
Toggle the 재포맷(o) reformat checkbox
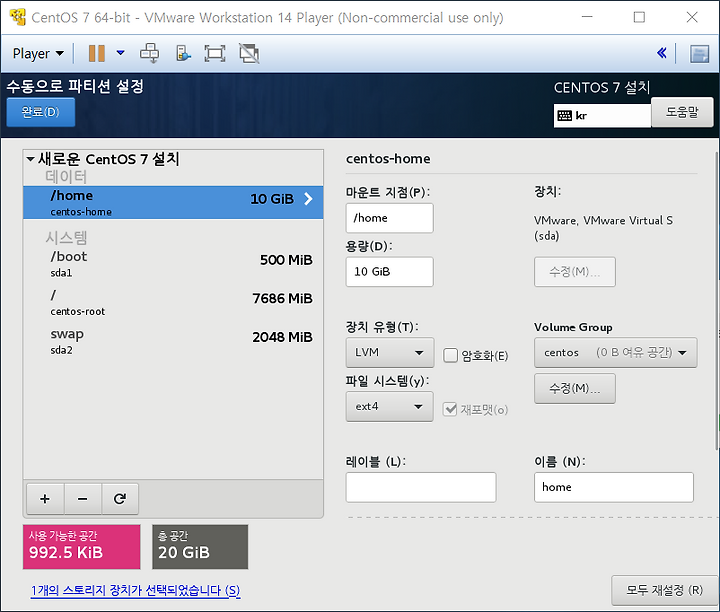click(450, 409)
